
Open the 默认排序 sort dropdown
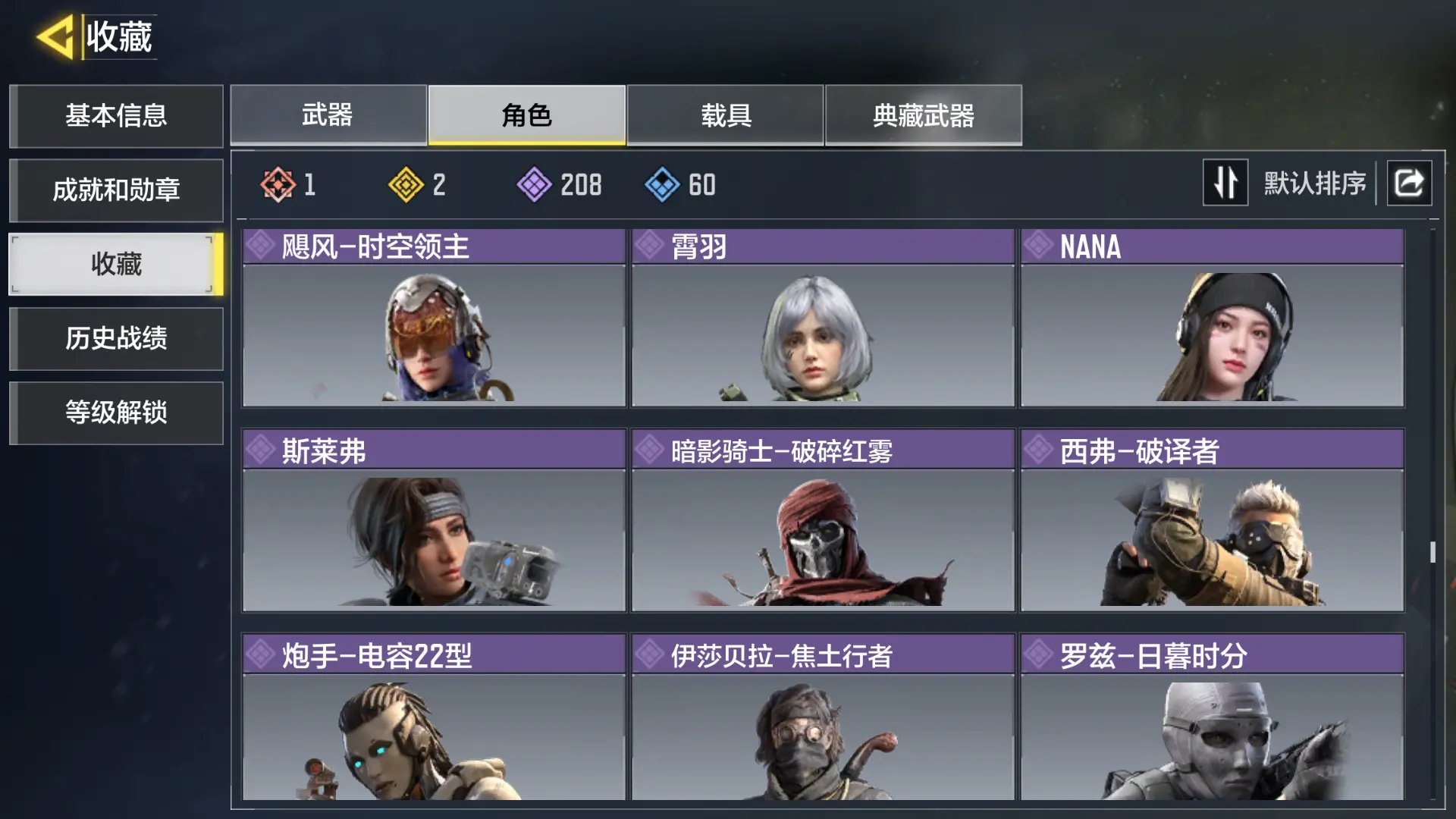(x=1314, y=184)
